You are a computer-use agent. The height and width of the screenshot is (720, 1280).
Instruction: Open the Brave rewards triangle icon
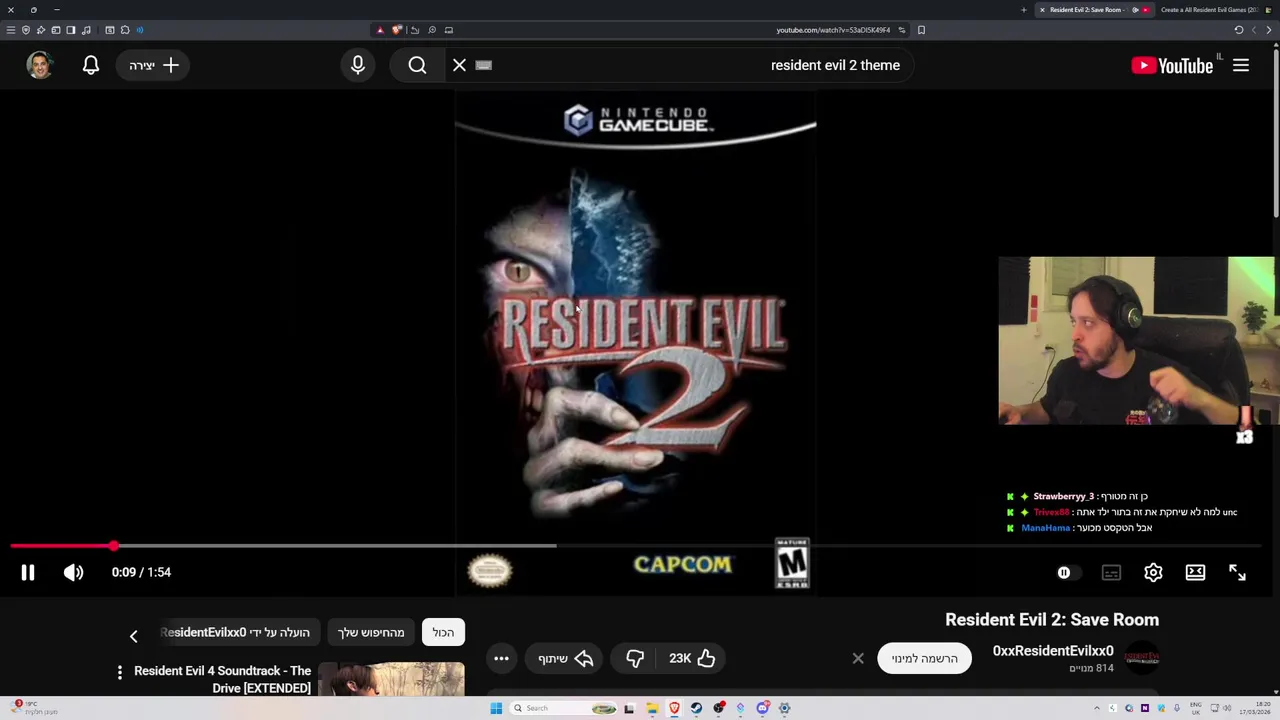point(380,30)
